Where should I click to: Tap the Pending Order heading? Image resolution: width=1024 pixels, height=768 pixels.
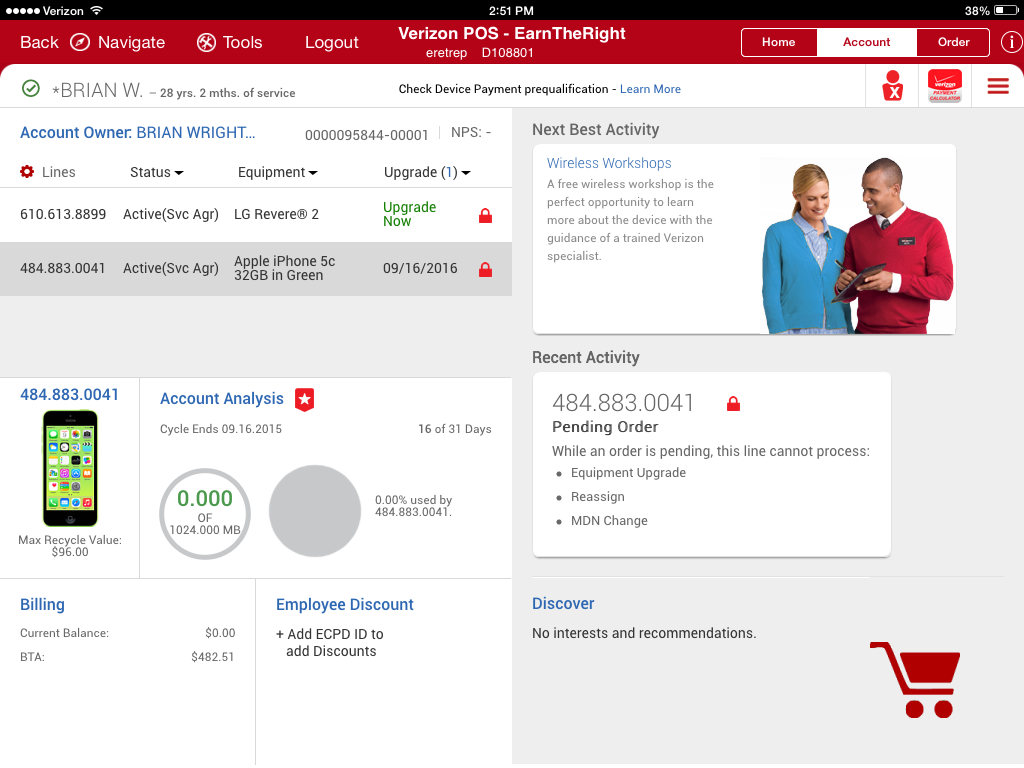point(605,427)
